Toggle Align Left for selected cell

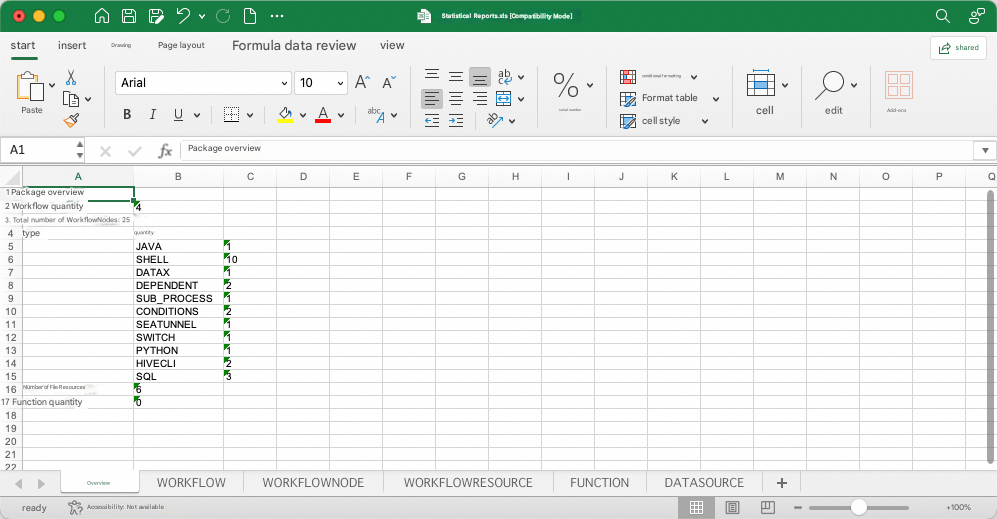(x=432, y=99)
